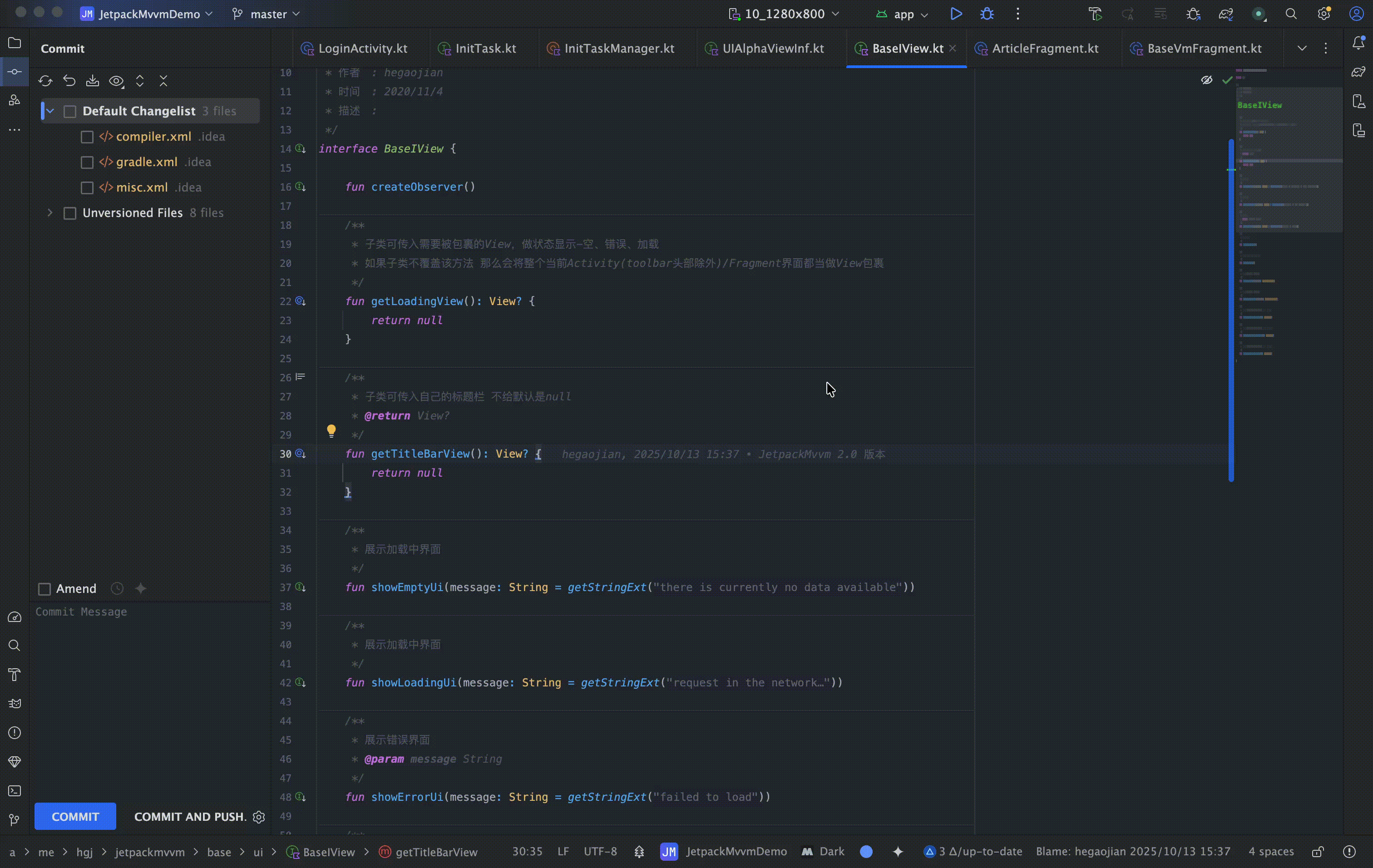
Task: Click the Rollback changes icon
Action: 69,81
